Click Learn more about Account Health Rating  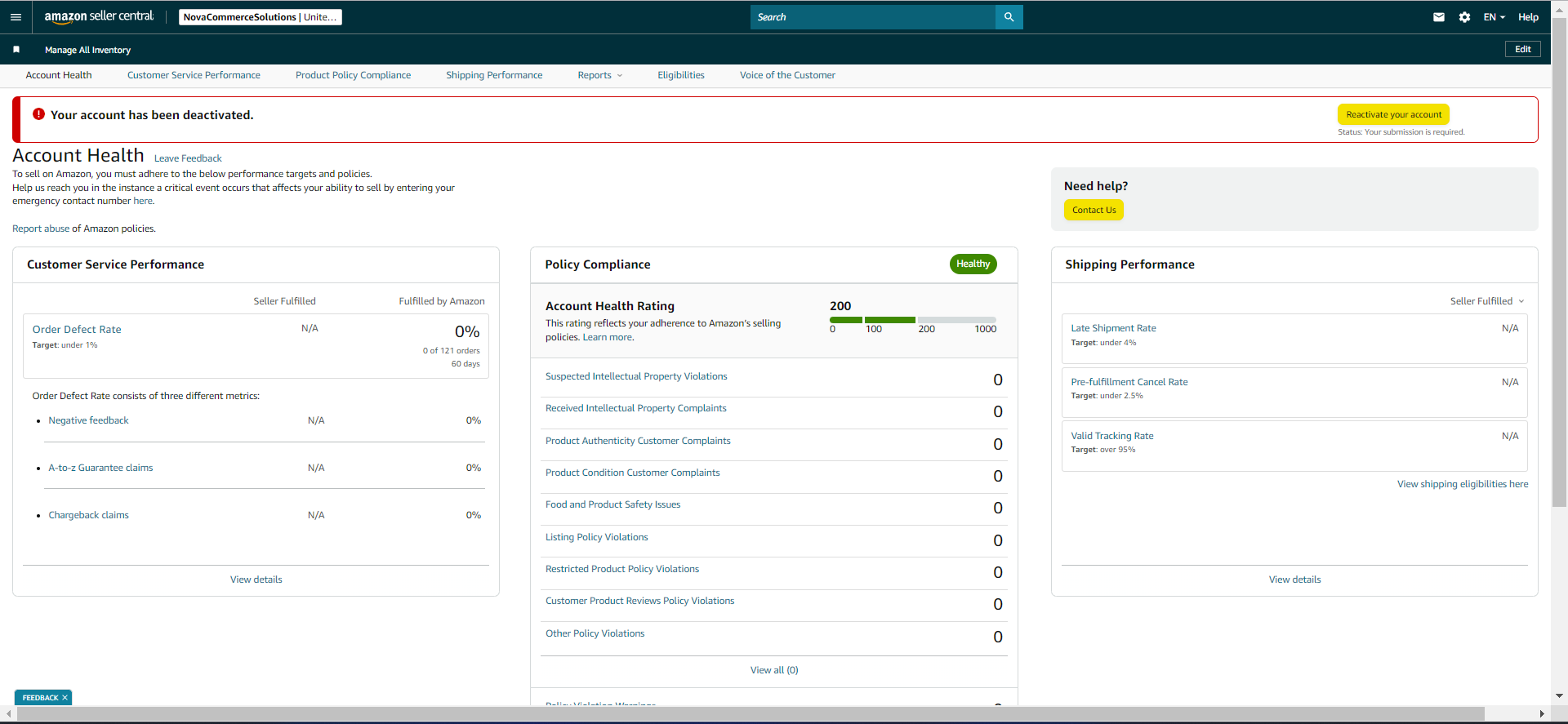point(607,337)
